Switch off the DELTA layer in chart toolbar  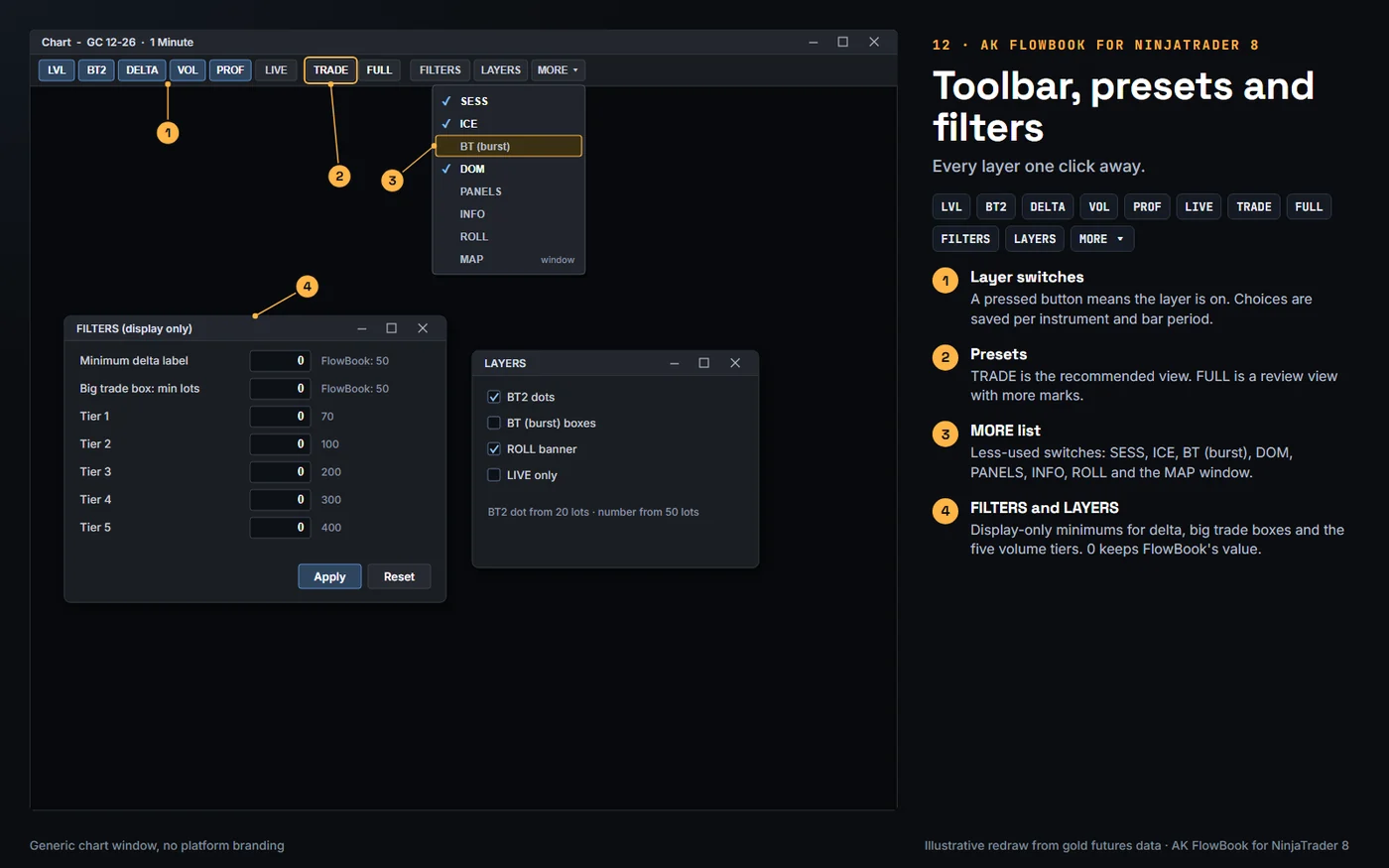(142, 70)
